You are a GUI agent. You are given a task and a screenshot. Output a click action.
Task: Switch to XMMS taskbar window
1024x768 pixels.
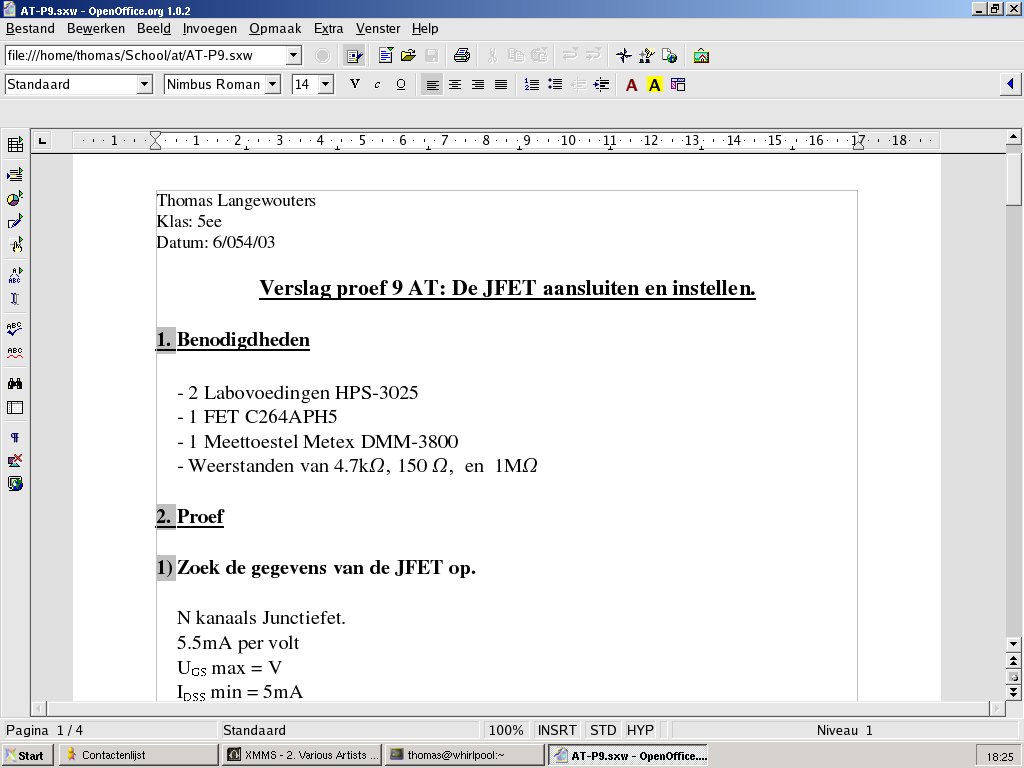click(302, 756)
